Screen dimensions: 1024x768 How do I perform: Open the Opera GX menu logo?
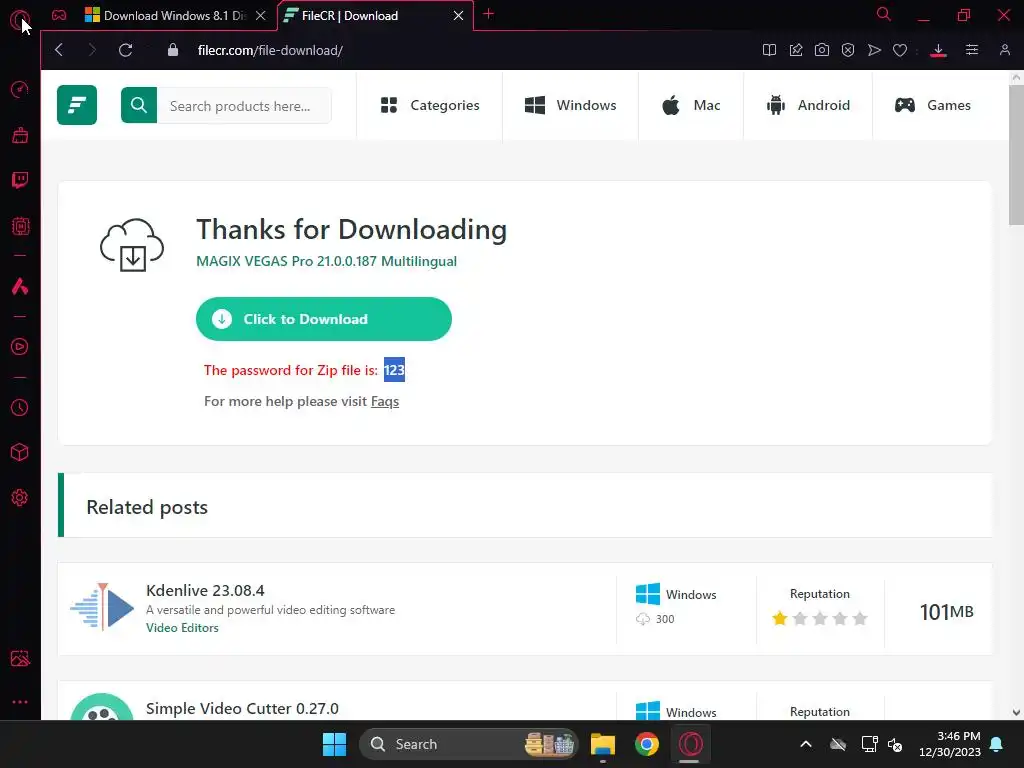point(19,18)
